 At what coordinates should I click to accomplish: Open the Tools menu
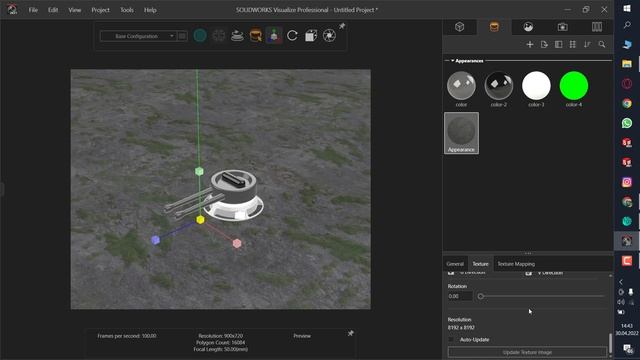127,10
